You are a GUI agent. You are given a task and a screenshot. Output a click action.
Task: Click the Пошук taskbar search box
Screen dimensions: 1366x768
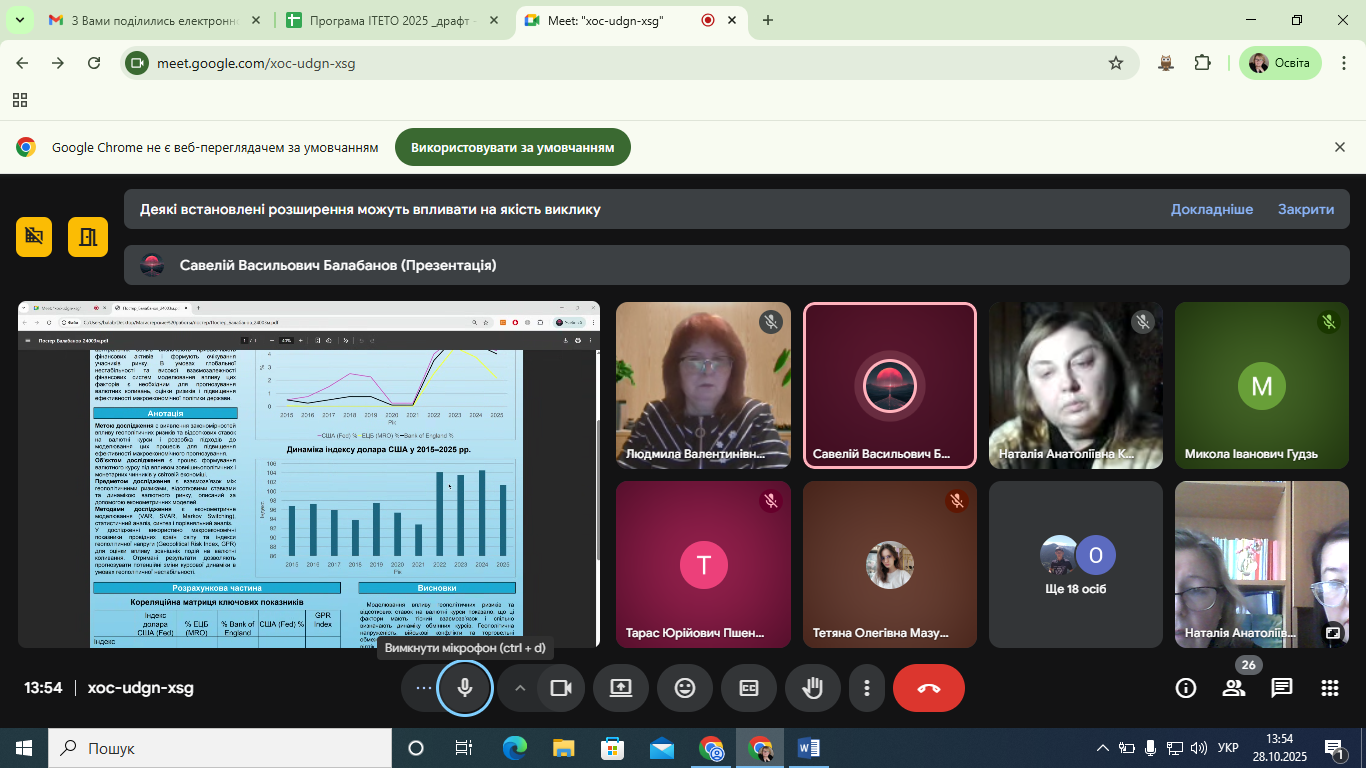pyautogui.click(x=219, y=748)
